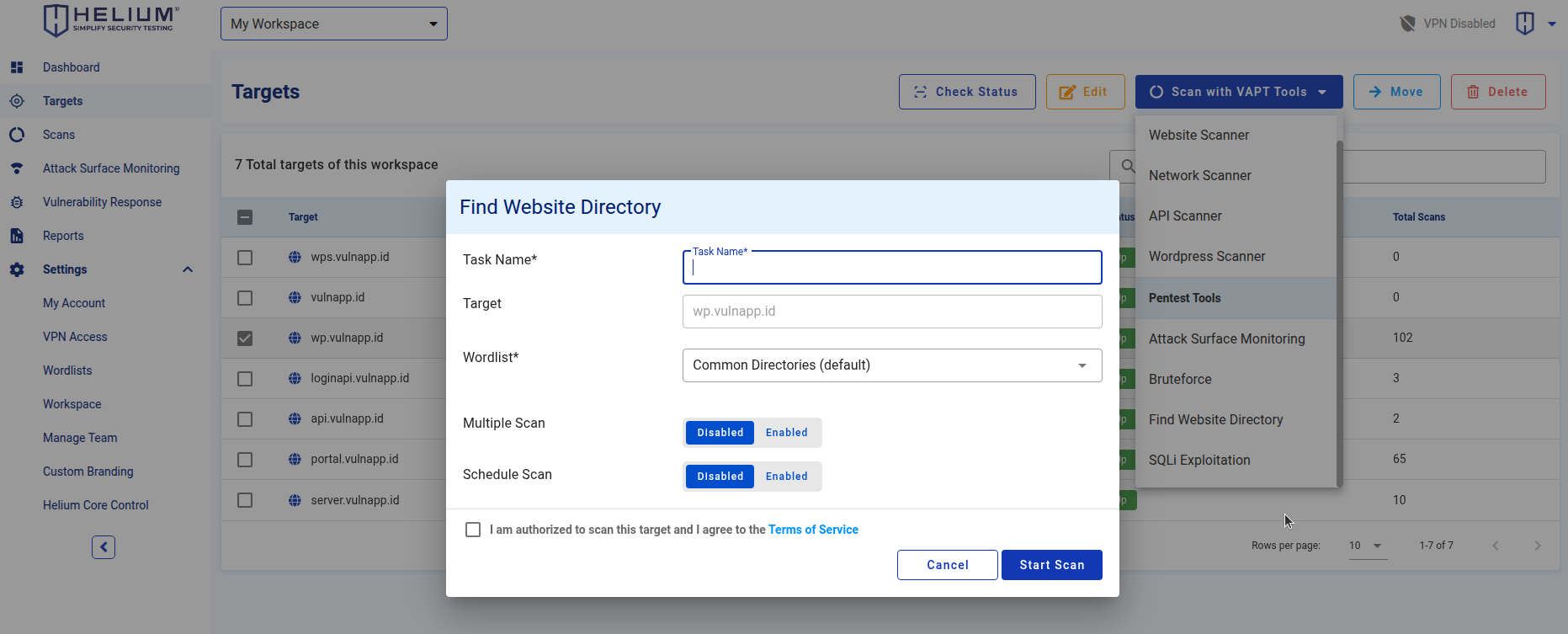Viewport: 1568px width, 634px height.
Task: Click the Targets crosshair icon in the sidebar
Action: click(x=17, y=101)
